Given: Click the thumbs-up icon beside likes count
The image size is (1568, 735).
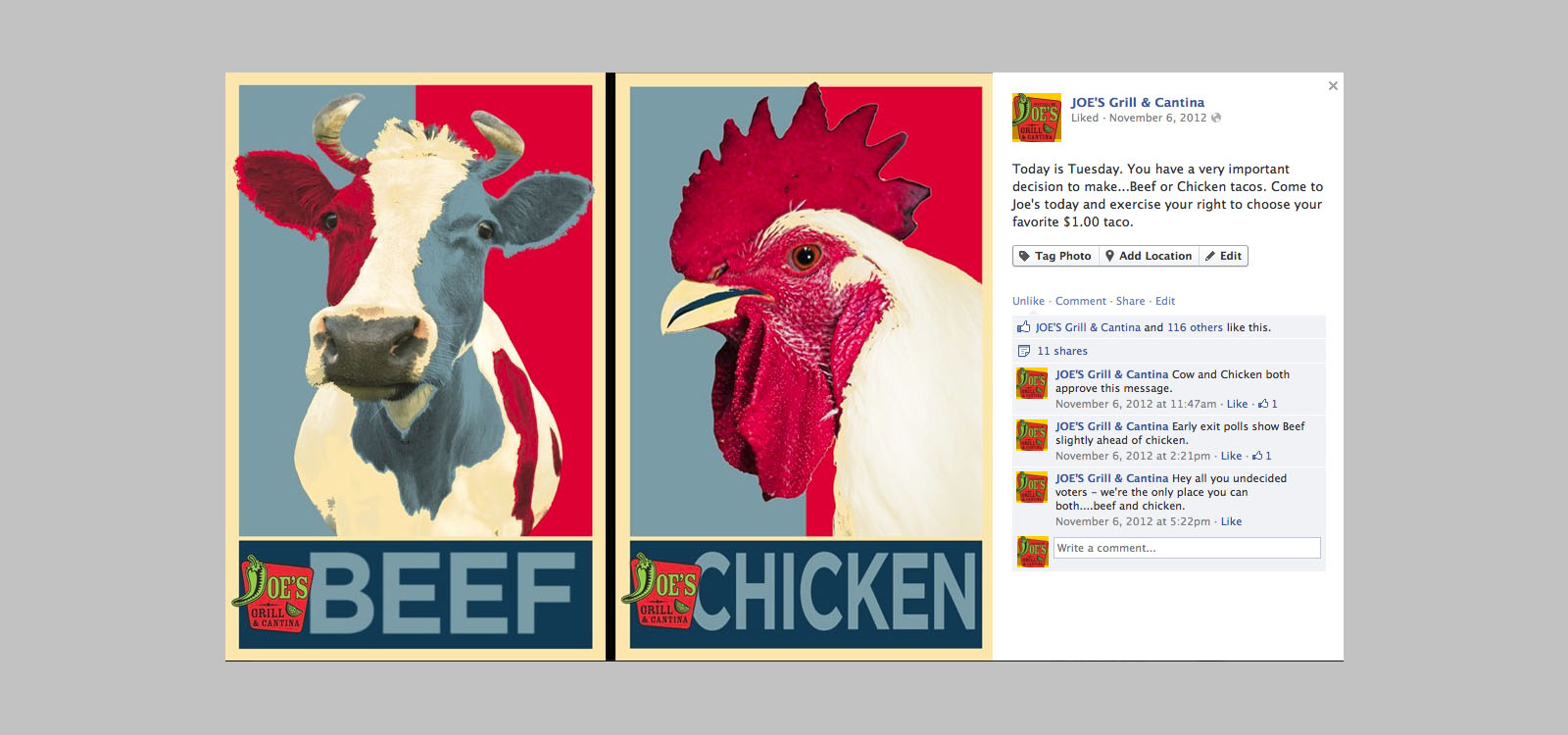Looking at the screenshot, I should [x=1023, y=327].
